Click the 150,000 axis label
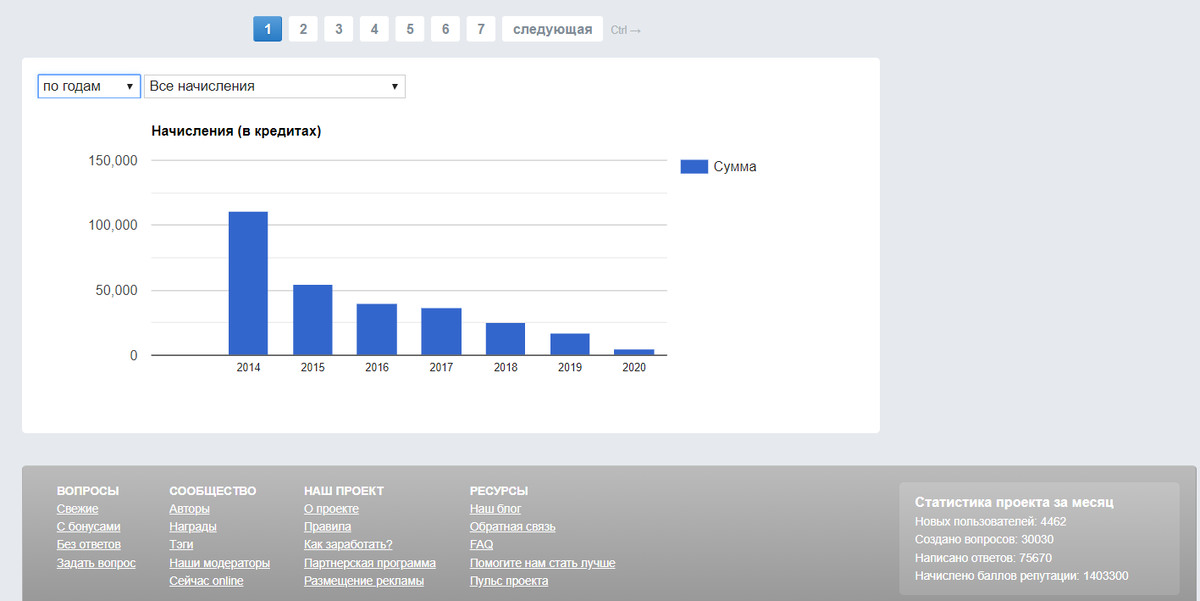 click(x=113, y=160)
